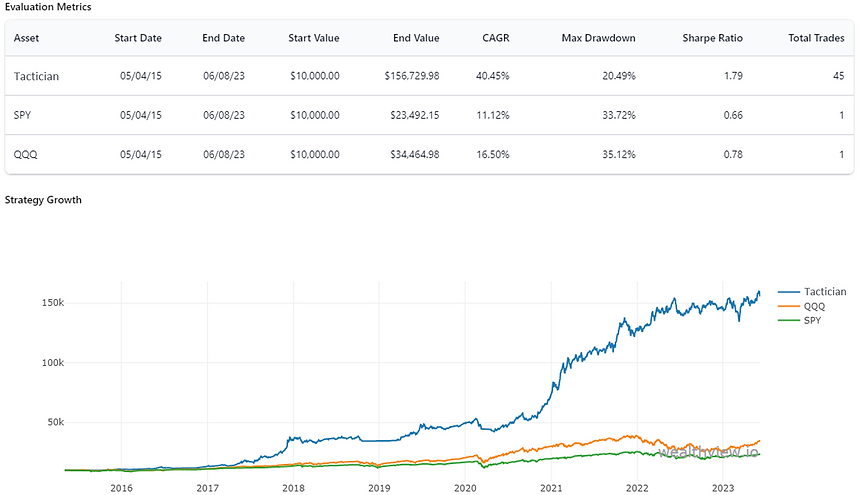The image size is (859, 495).
Task: Click the 2020 x-axis label
Action: 465,487
